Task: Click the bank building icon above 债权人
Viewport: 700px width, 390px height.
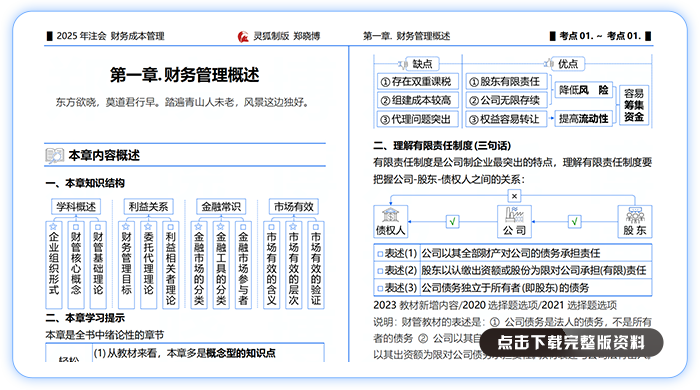Action: [x=390, y=215]
